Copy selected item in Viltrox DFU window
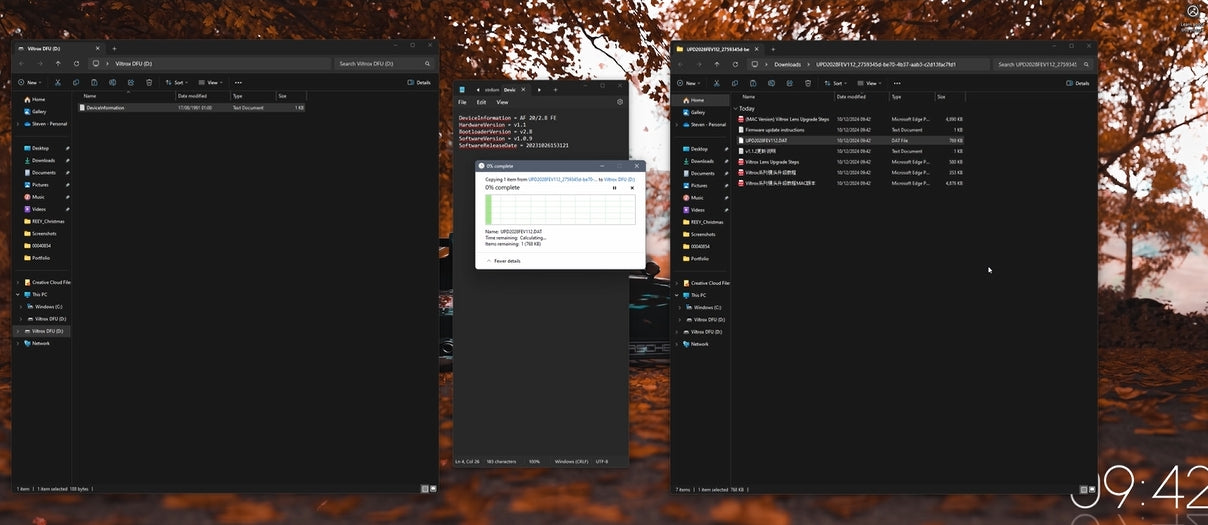This screenshot has width=1208, height=525. (x=76, y=82)
